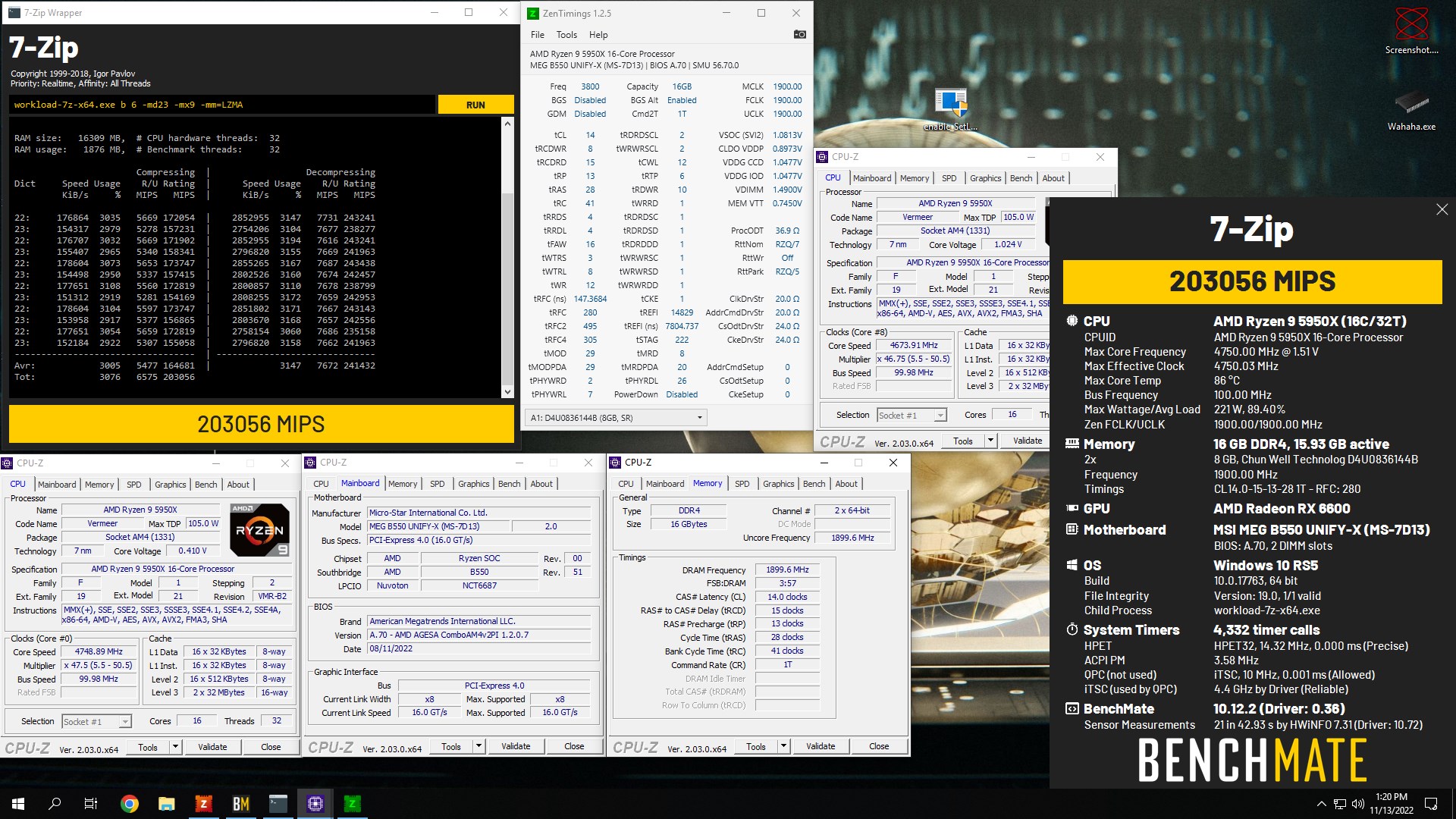Select Mainboard tab in upper CPU-Z window
Screen dimensions: 1456x819
click(x=872, y=178)
